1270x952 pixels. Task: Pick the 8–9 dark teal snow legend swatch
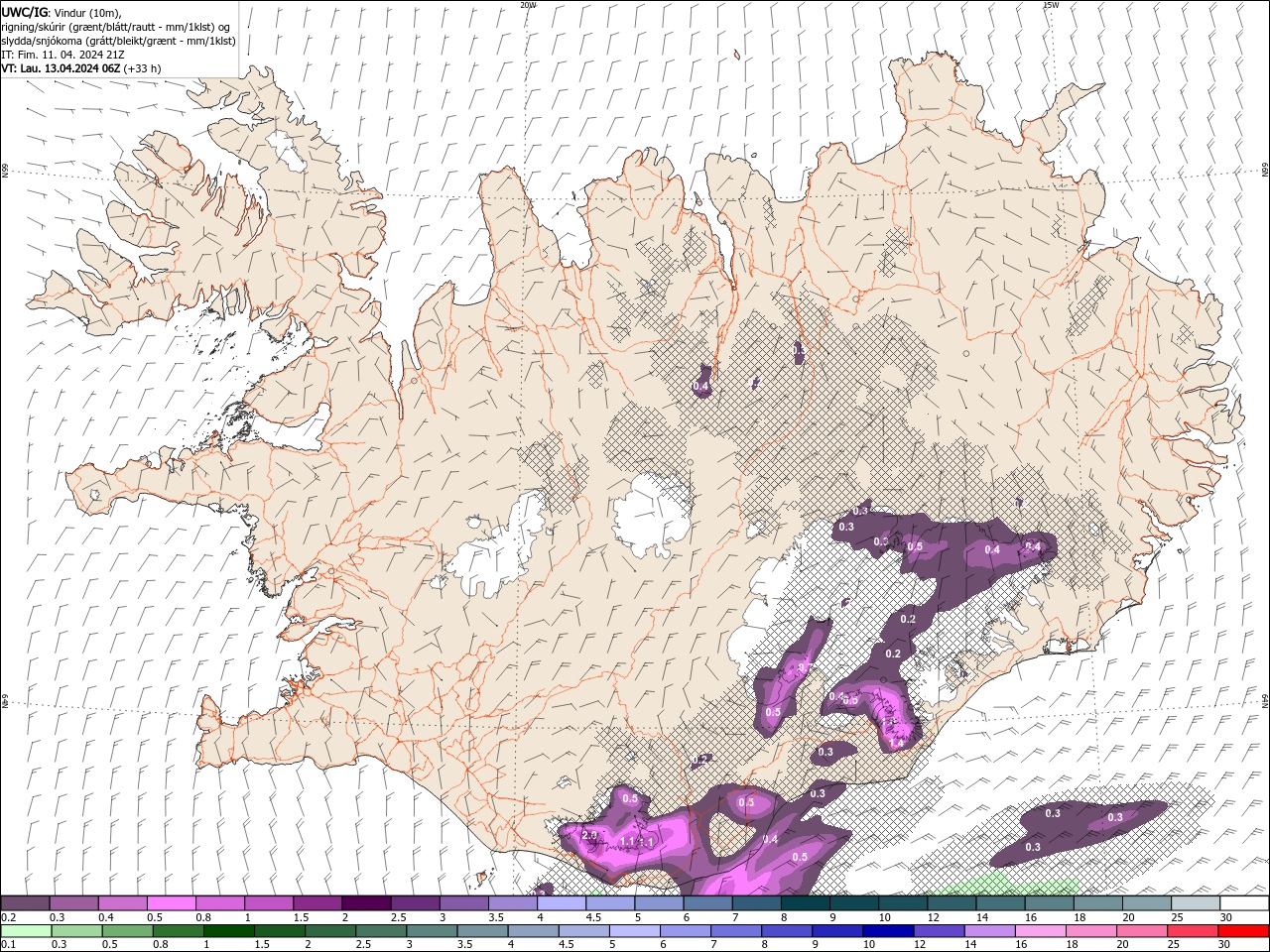(806, 902)
